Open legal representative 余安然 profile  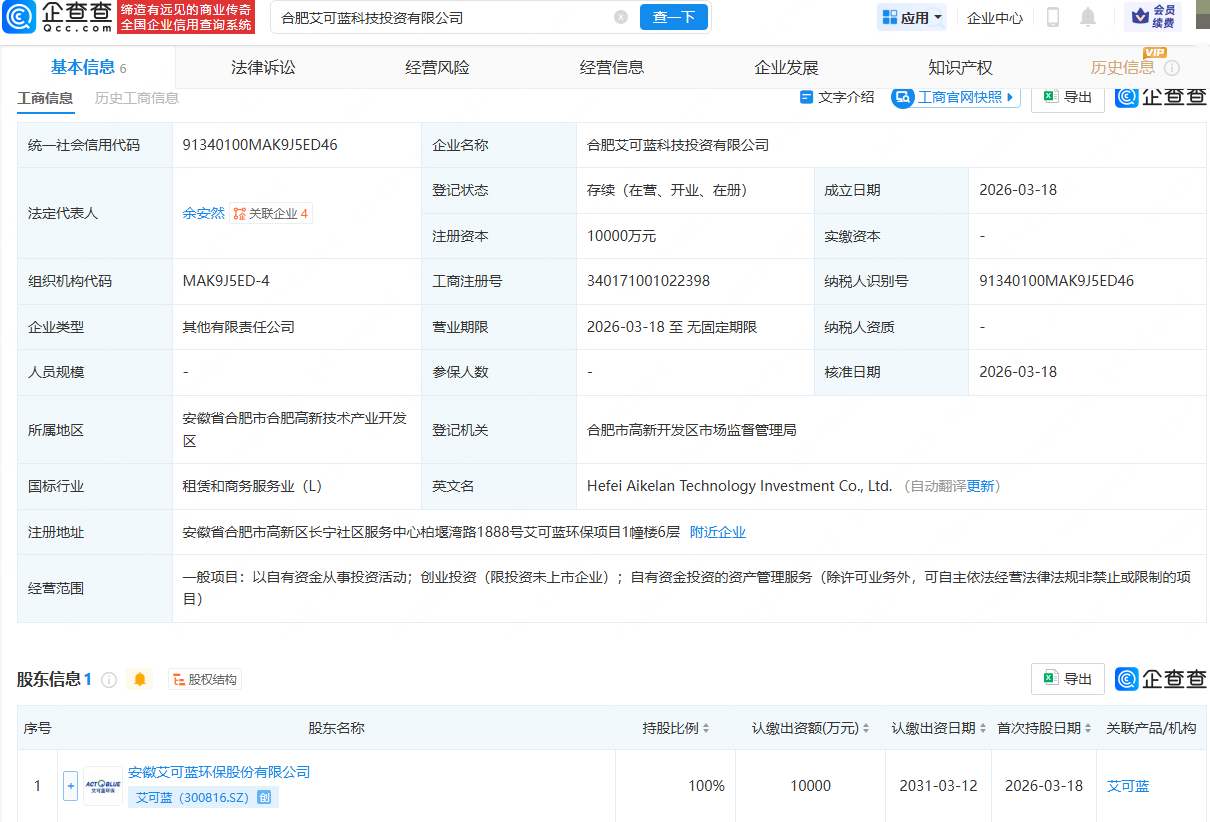point(203,213)
